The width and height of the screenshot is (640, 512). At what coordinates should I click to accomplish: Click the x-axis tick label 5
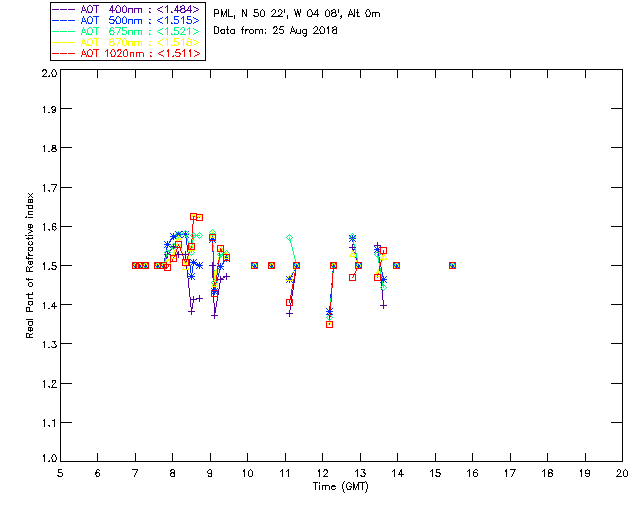[x=60, y=473]
